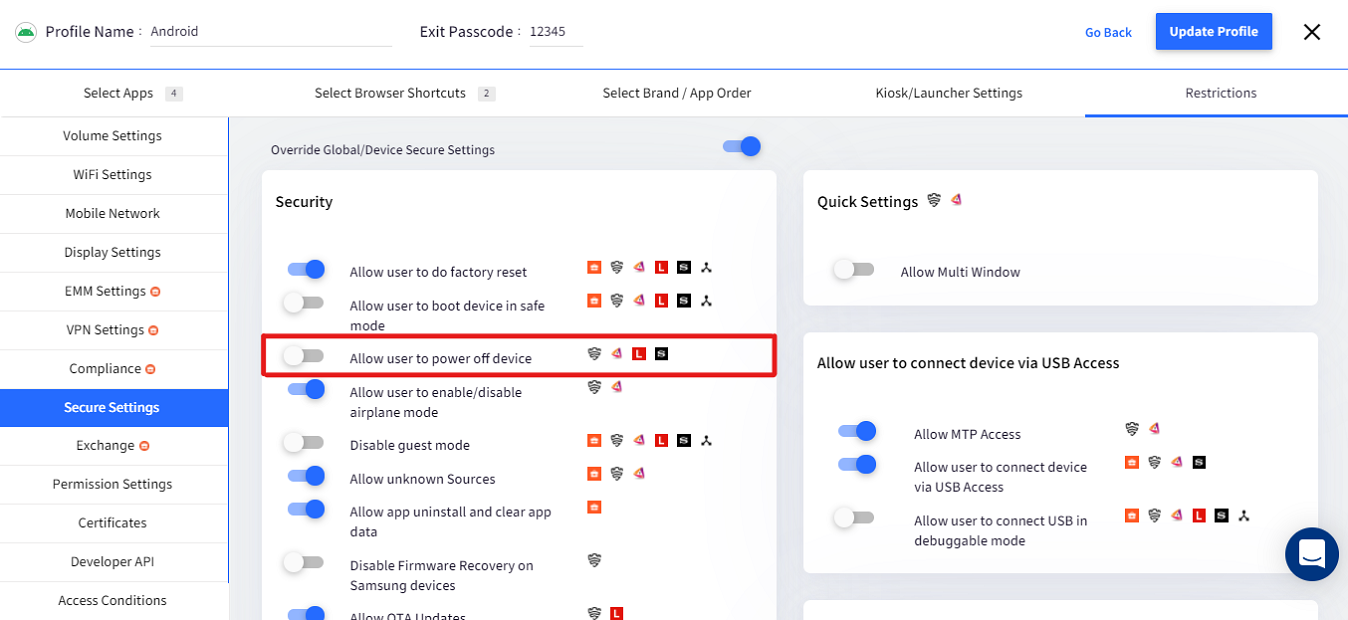Image resolution: width=1348 pixels, height=620 pixels.
Task: Toggle the Disable guest mode switch
Action: coord(303,442)
